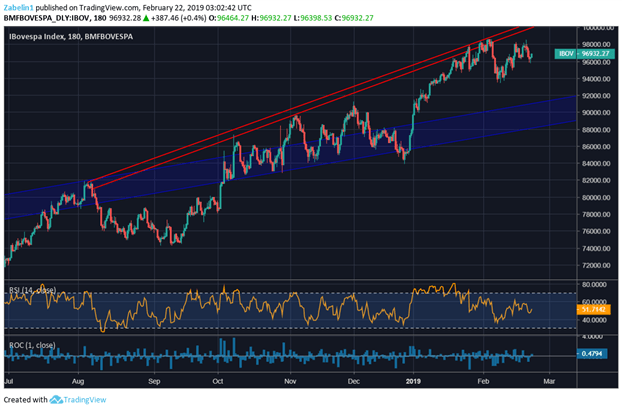Click the Jul label on time axis
The width and height of the screenshot is (622, 410).
(9, 381)
